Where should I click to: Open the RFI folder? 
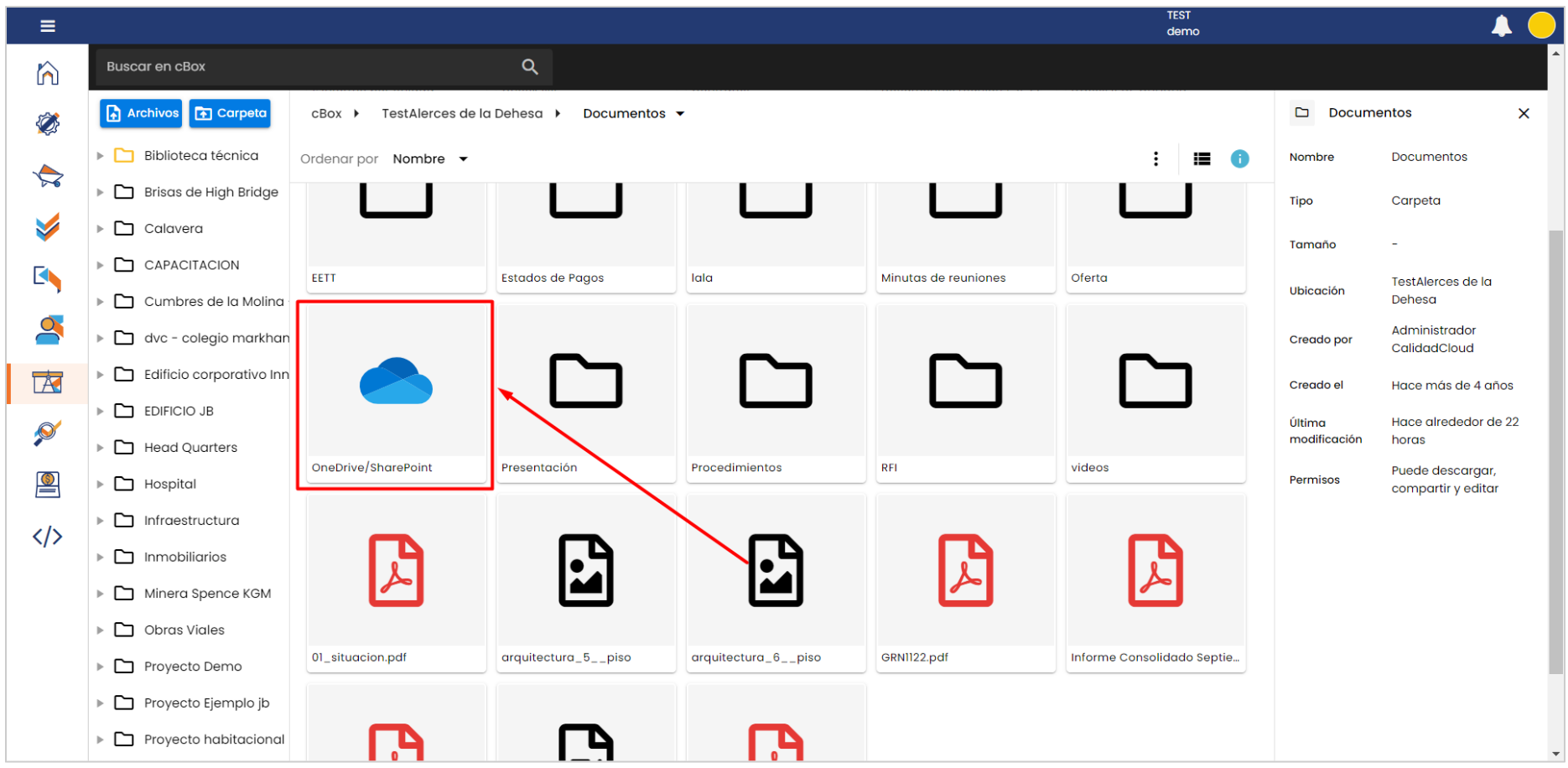[x=966, y=394]
